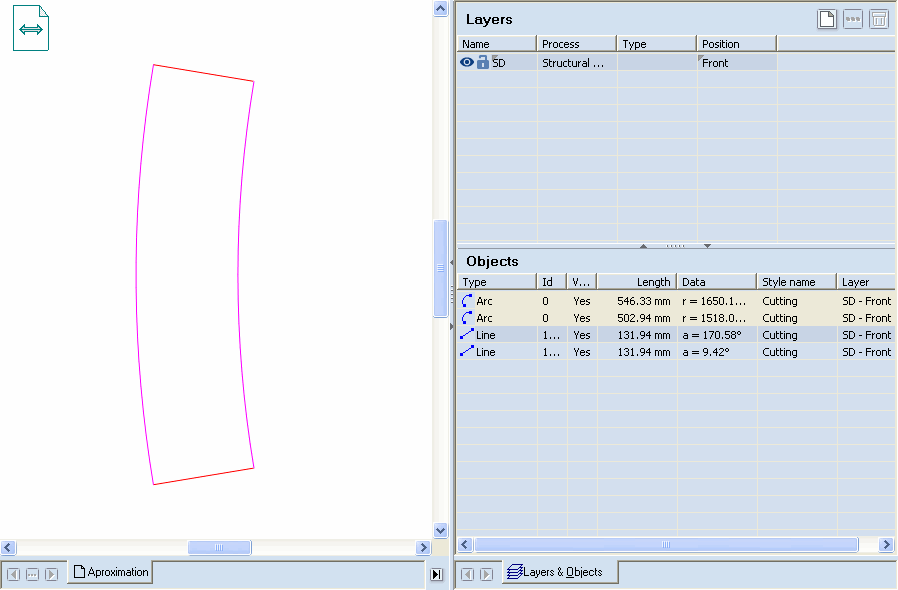Toggle visibility eye of SD layer
Image resolution: width=898 pixels, height=590 pixels.
467,62
